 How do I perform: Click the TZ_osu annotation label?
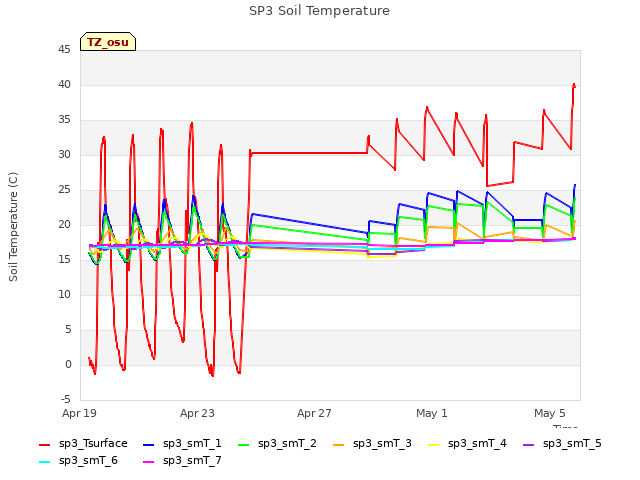pos(108,42)
